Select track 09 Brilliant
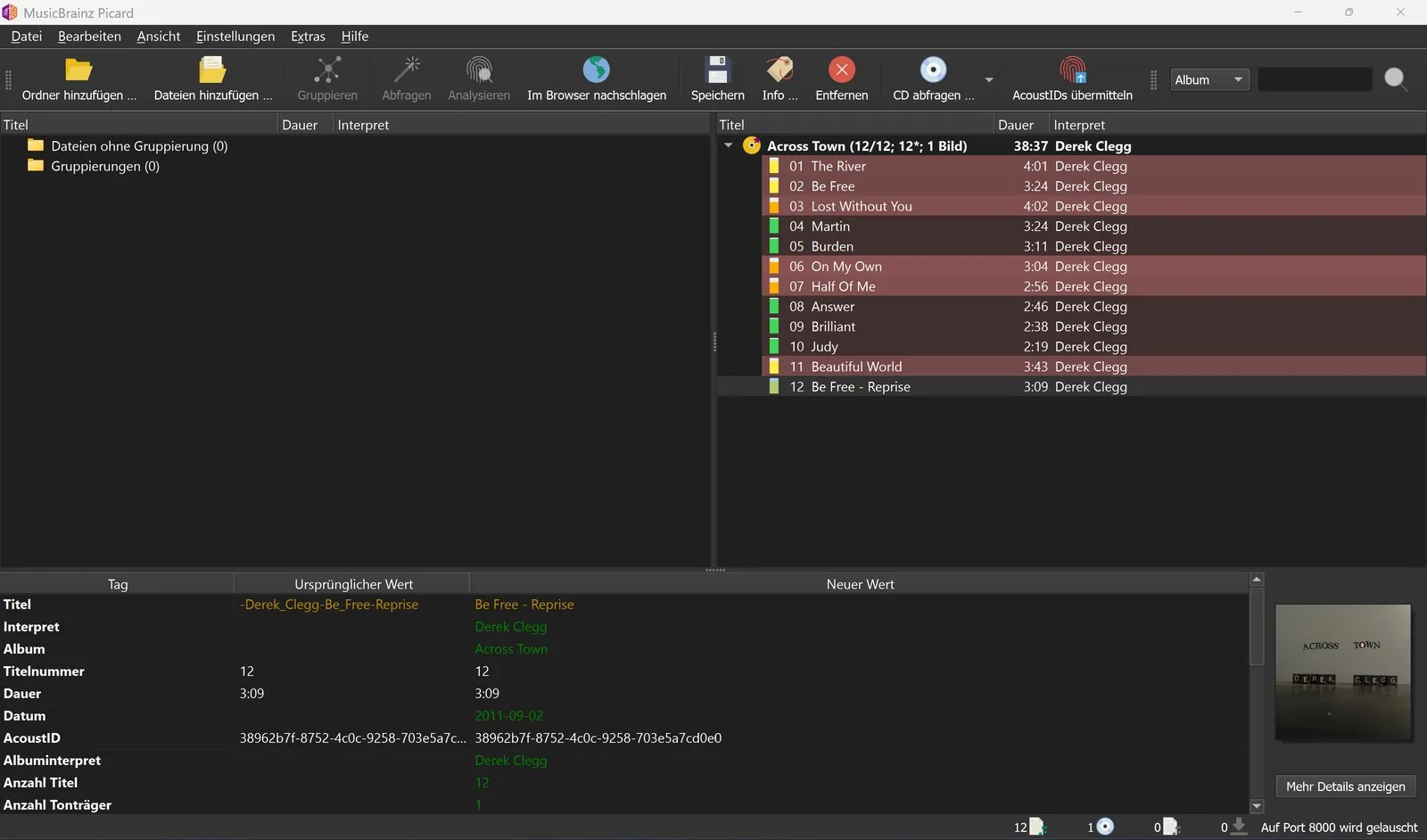 point(1093,326)
